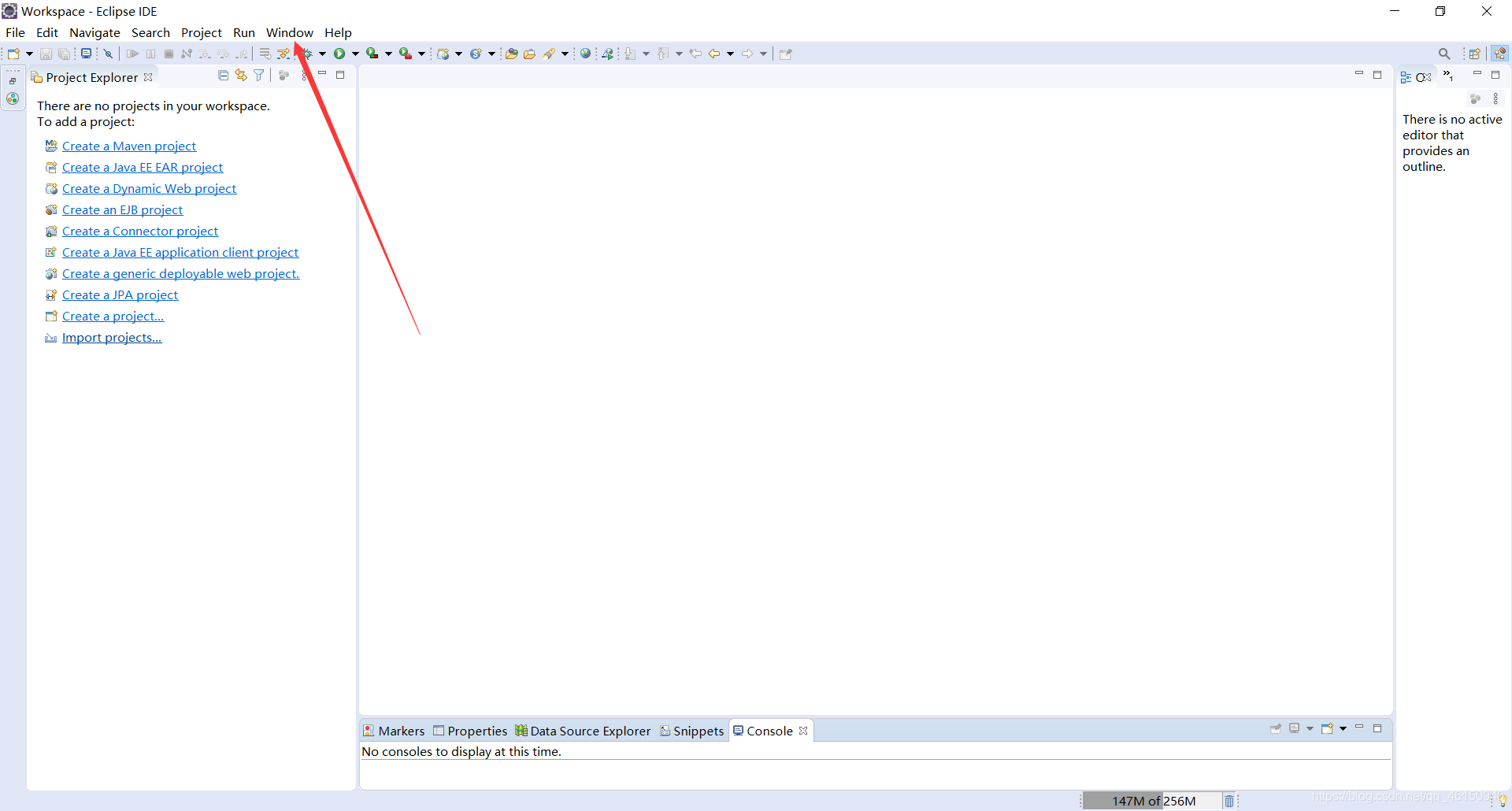
Task: Open Back navigation history dropdown
Action: (x=730, y=54)
